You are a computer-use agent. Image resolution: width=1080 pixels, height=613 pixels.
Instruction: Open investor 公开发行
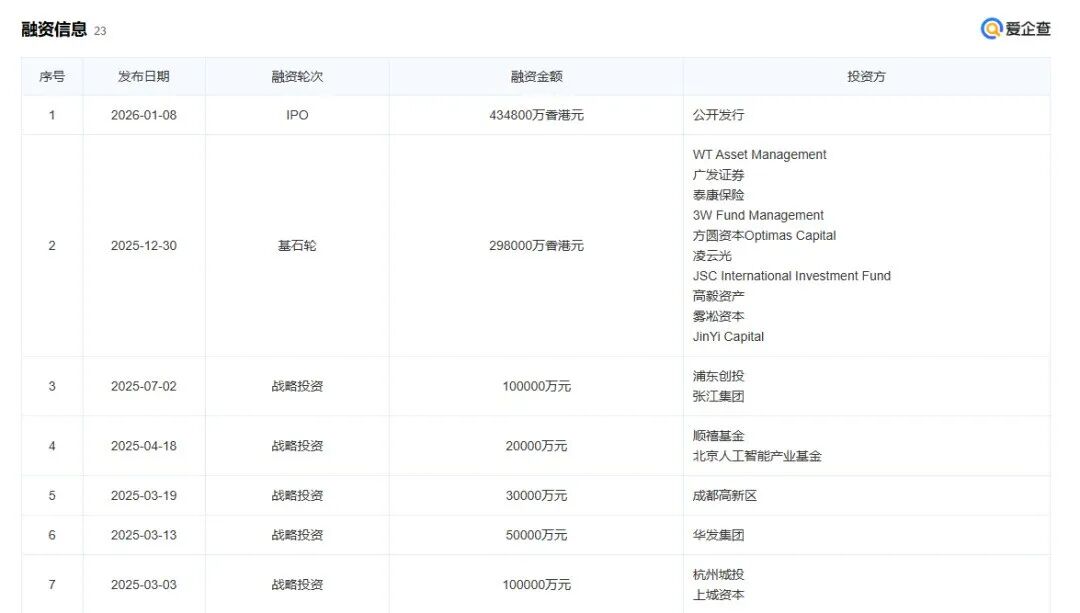[x=718, y=115]
